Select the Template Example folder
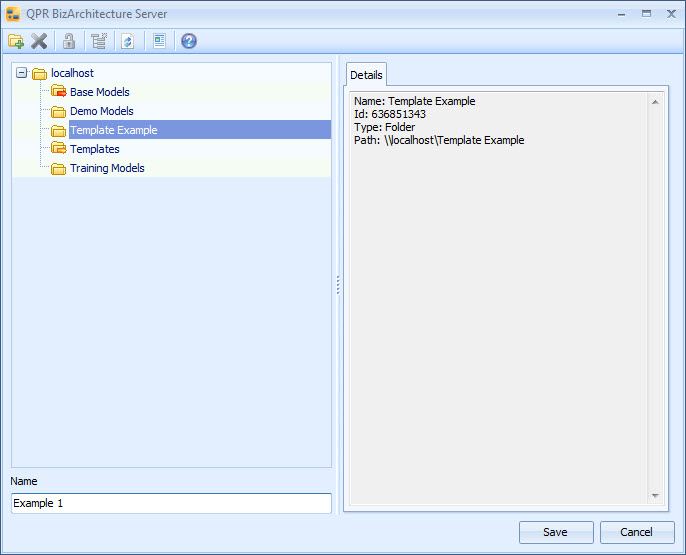 click(x=113, y=130)
